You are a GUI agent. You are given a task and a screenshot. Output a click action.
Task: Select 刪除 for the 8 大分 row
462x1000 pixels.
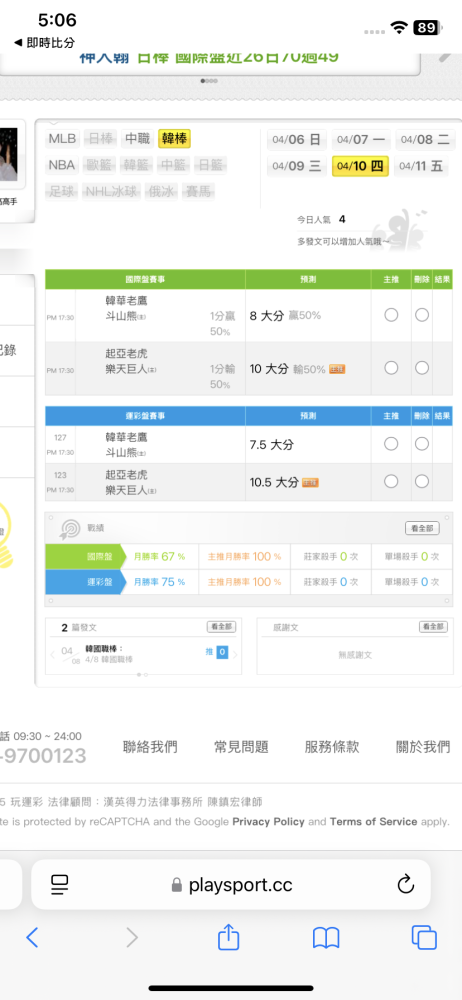[x=422, y=315]
